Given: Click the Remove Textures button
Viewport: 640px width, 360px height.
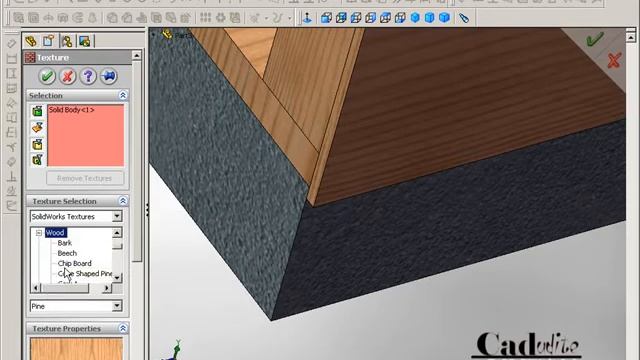Looking at the screenshot, I should point(85,178).
